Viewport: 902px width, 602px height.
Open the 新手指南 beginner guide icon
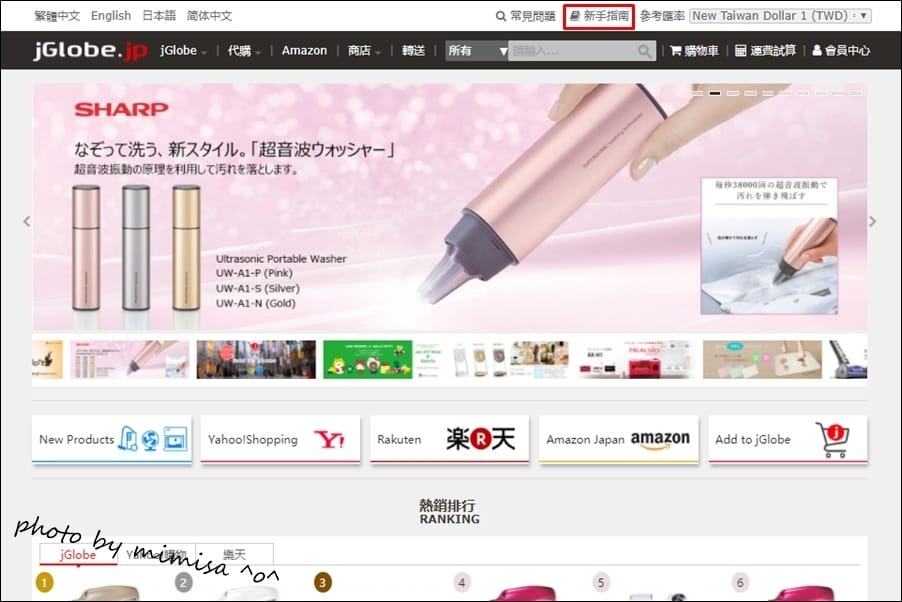coord(573,15)
